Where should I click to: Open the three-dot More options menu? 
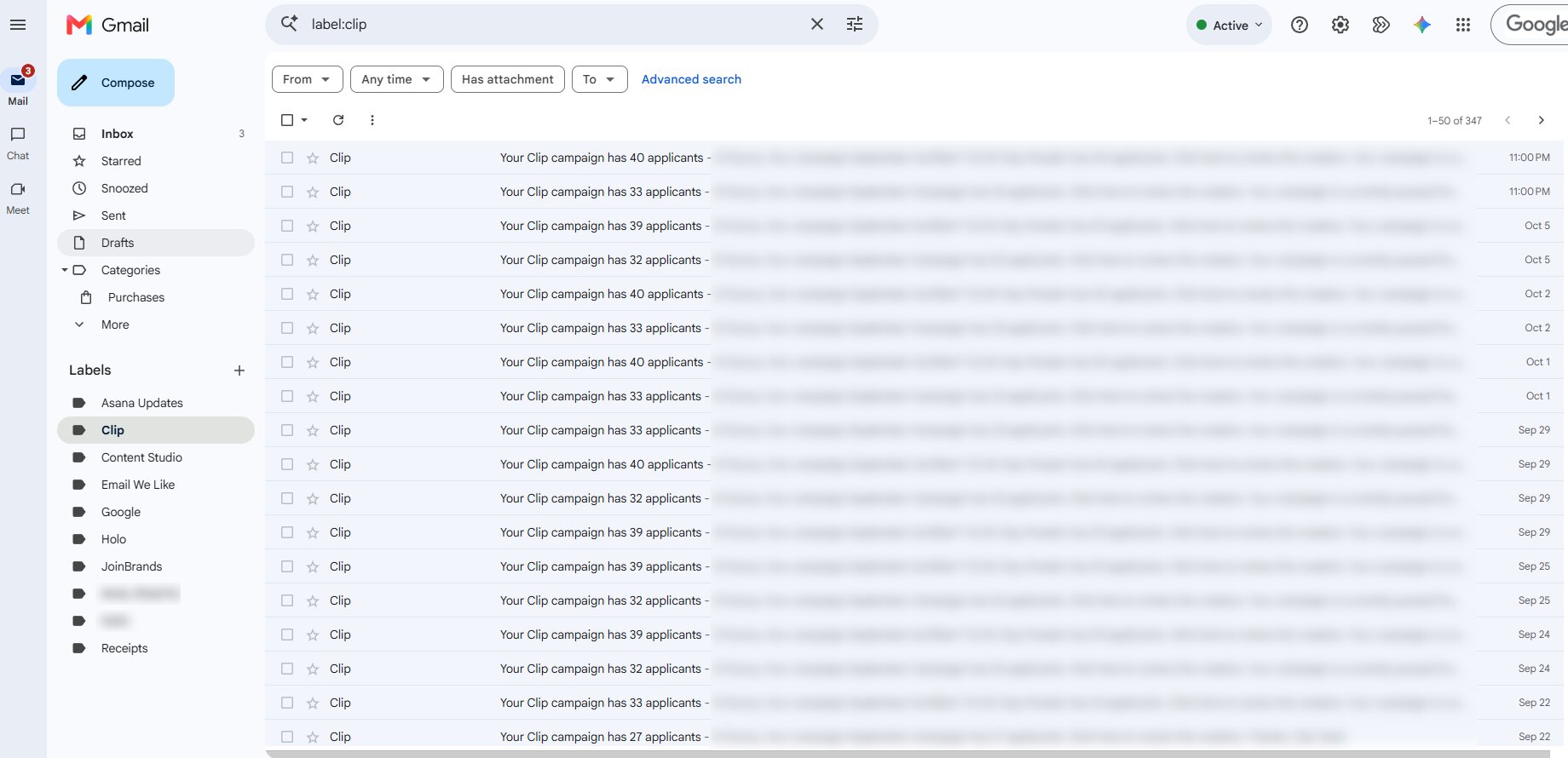click(x=372, y=120)
